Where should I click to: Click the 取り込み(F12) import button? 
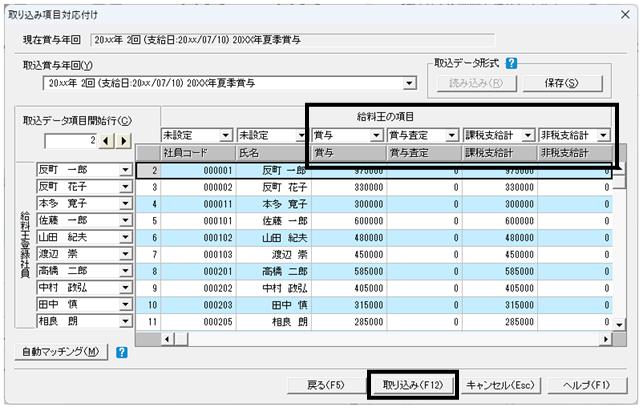point(413,385)
